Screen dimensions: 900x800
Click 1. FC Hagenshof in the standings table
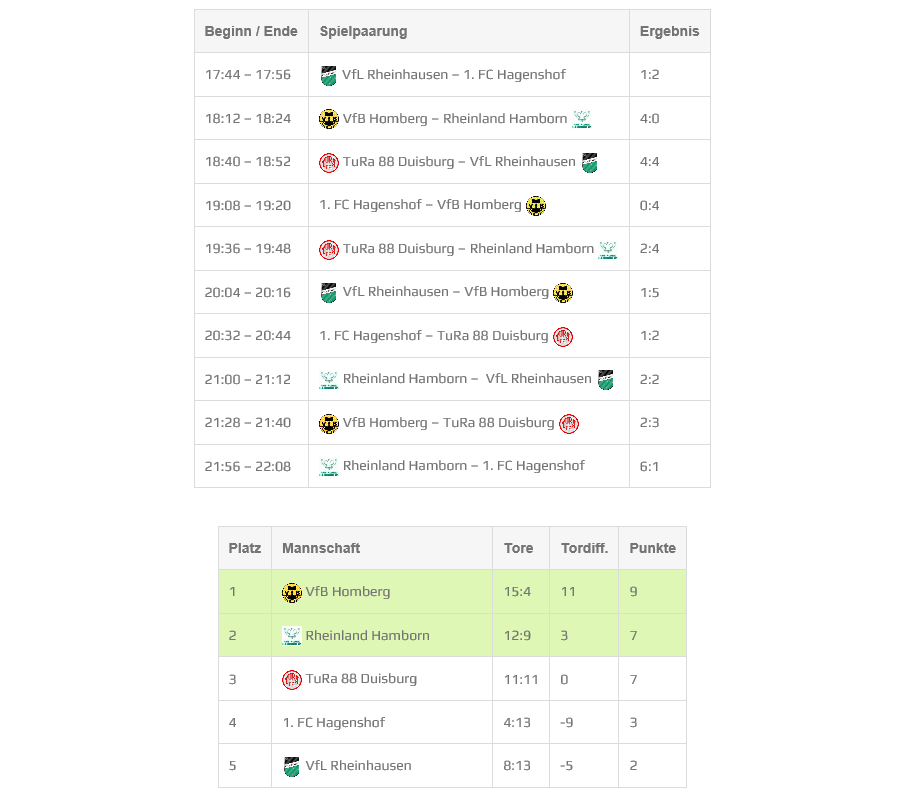[x=333, y=723]
